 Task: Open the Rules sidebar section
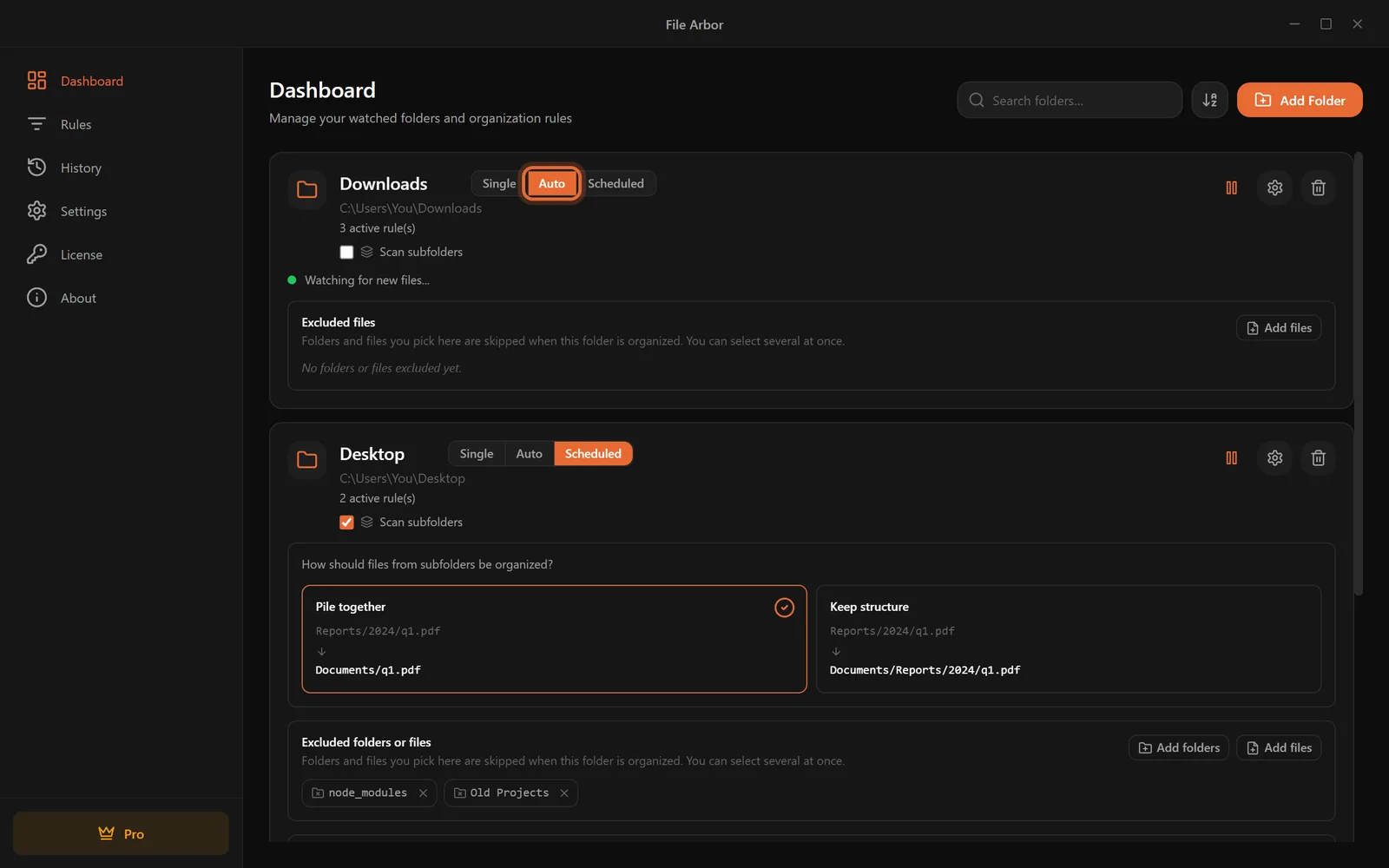click(121, 124)
